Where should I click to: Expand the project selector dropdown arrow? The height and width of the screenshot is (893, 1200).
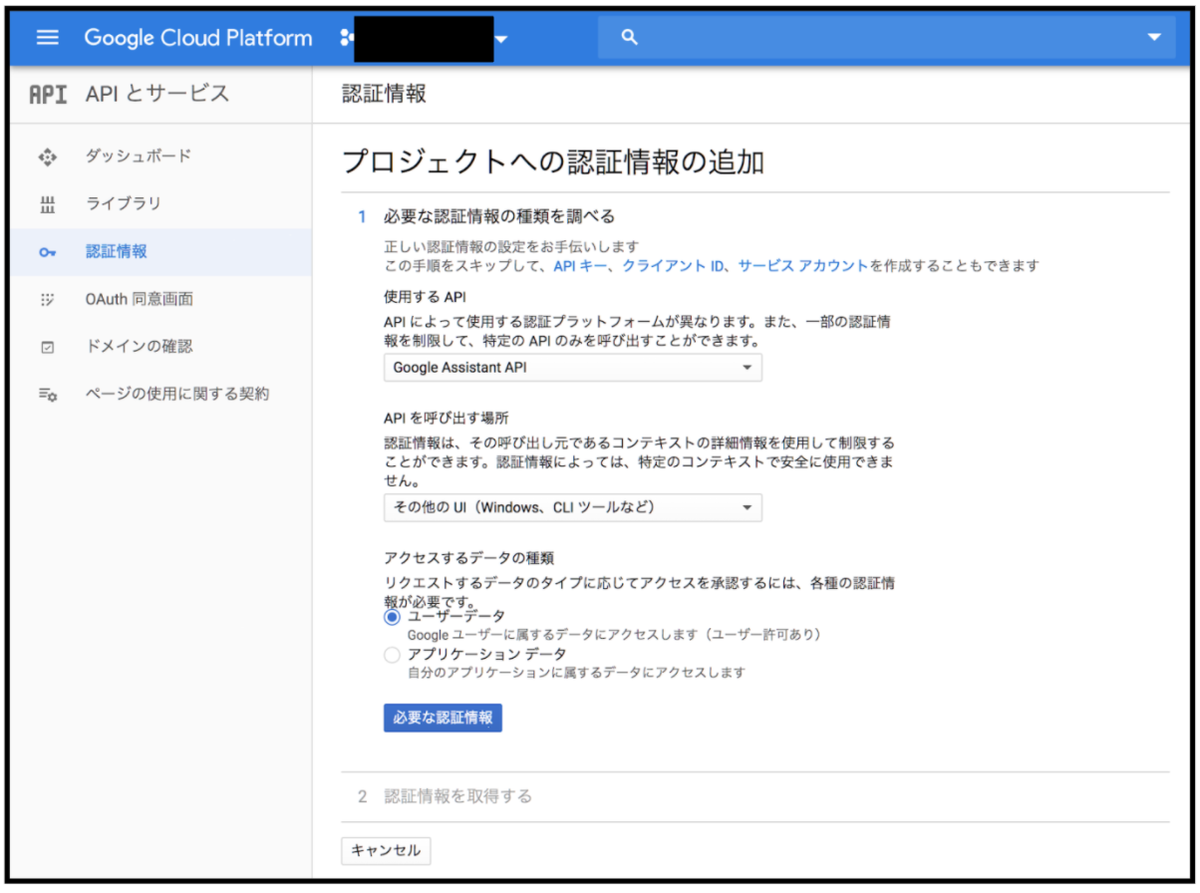502,39
